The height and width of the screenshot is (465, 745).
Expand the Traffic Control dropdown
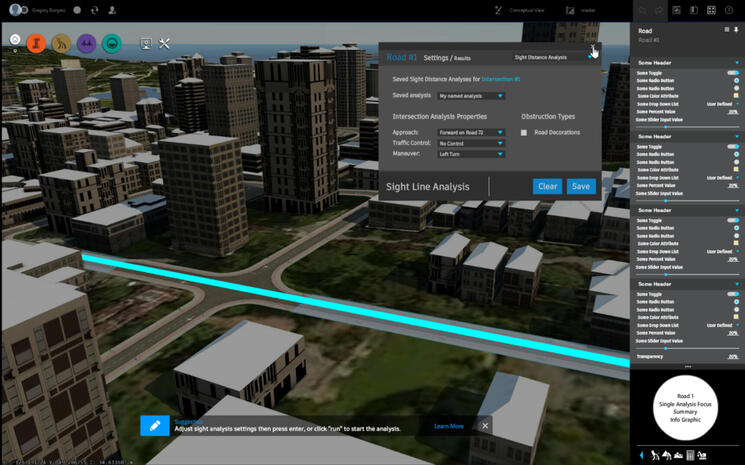[x=470, y=143]
